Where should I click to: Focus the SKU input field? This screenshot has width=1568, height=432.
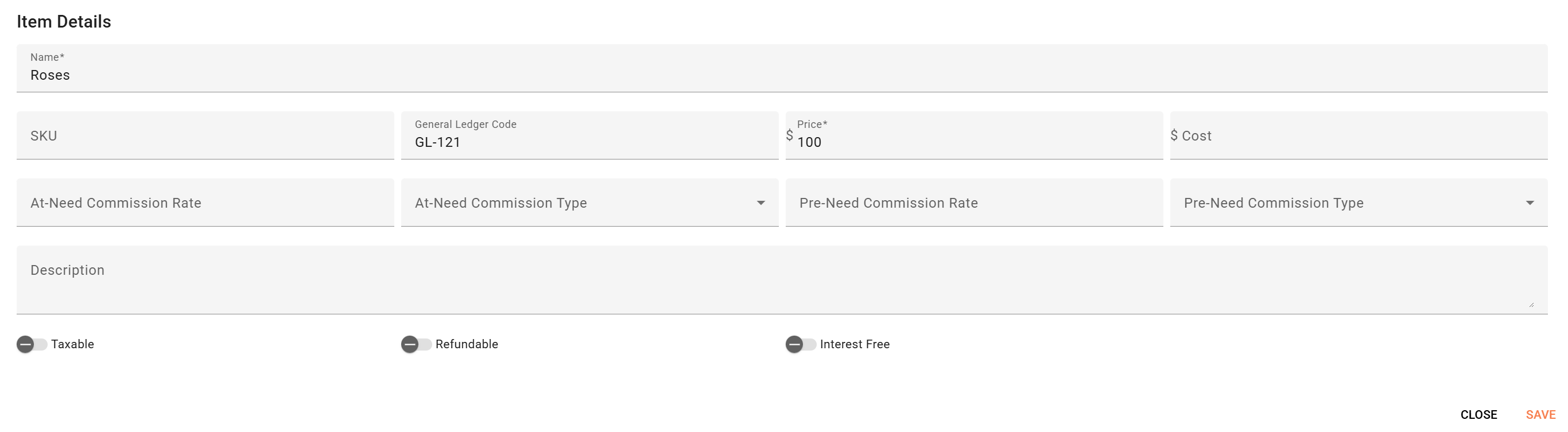205,137
